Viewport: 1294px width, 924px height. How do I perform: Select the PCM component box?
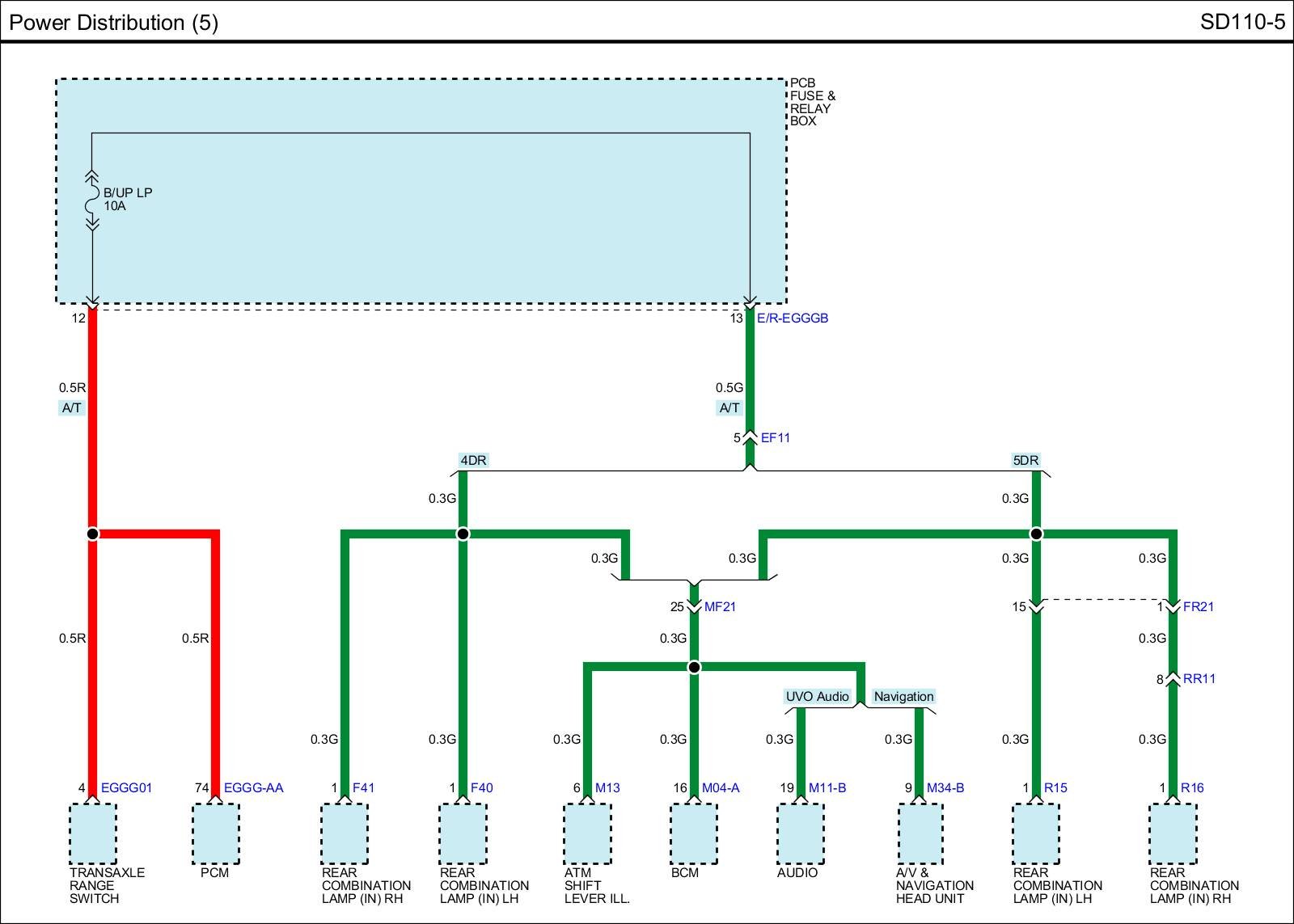215,833
